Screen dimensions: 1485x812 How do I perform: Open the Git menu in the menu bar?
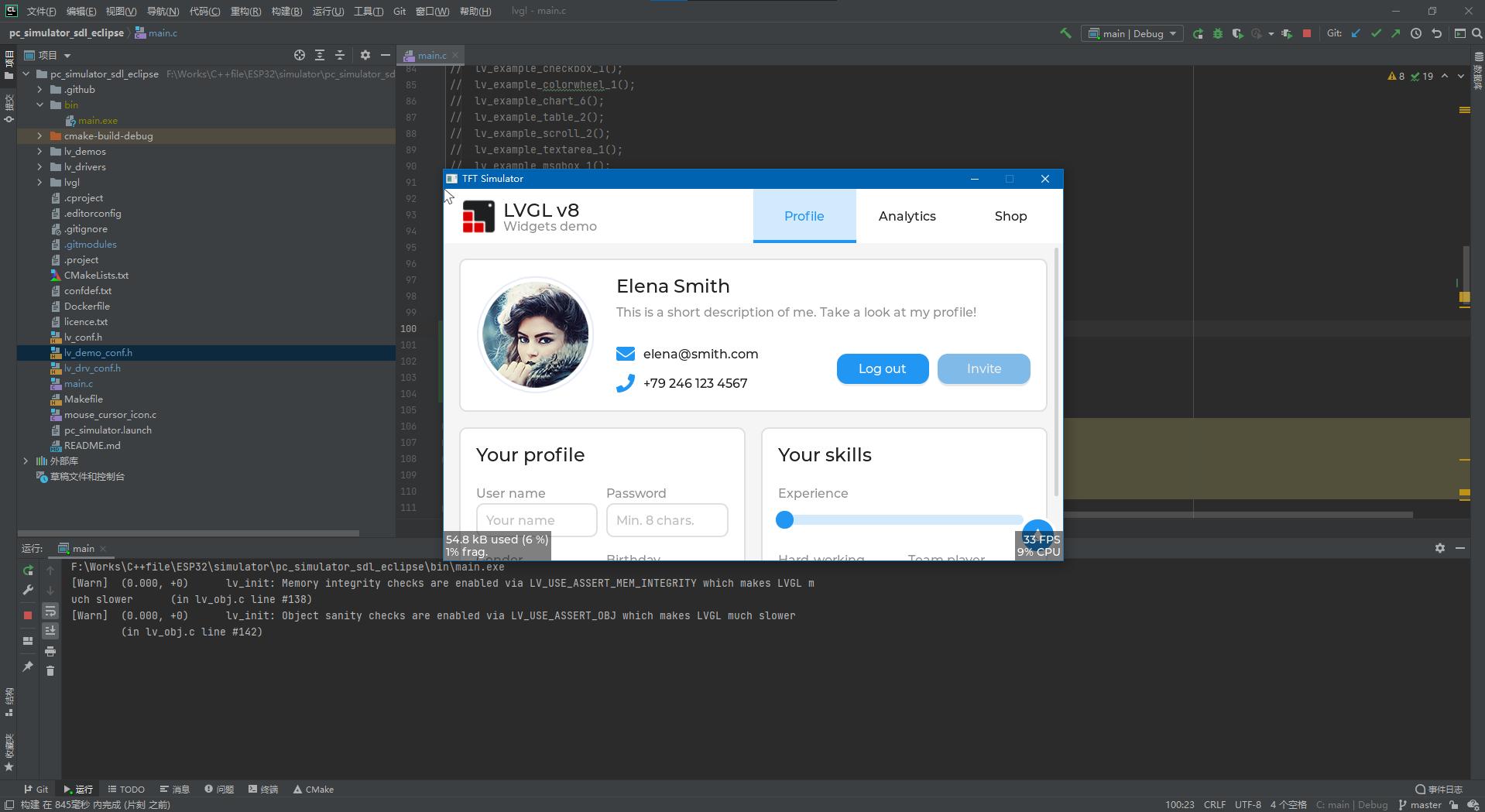pyautogui.click(x=399, y=11)
